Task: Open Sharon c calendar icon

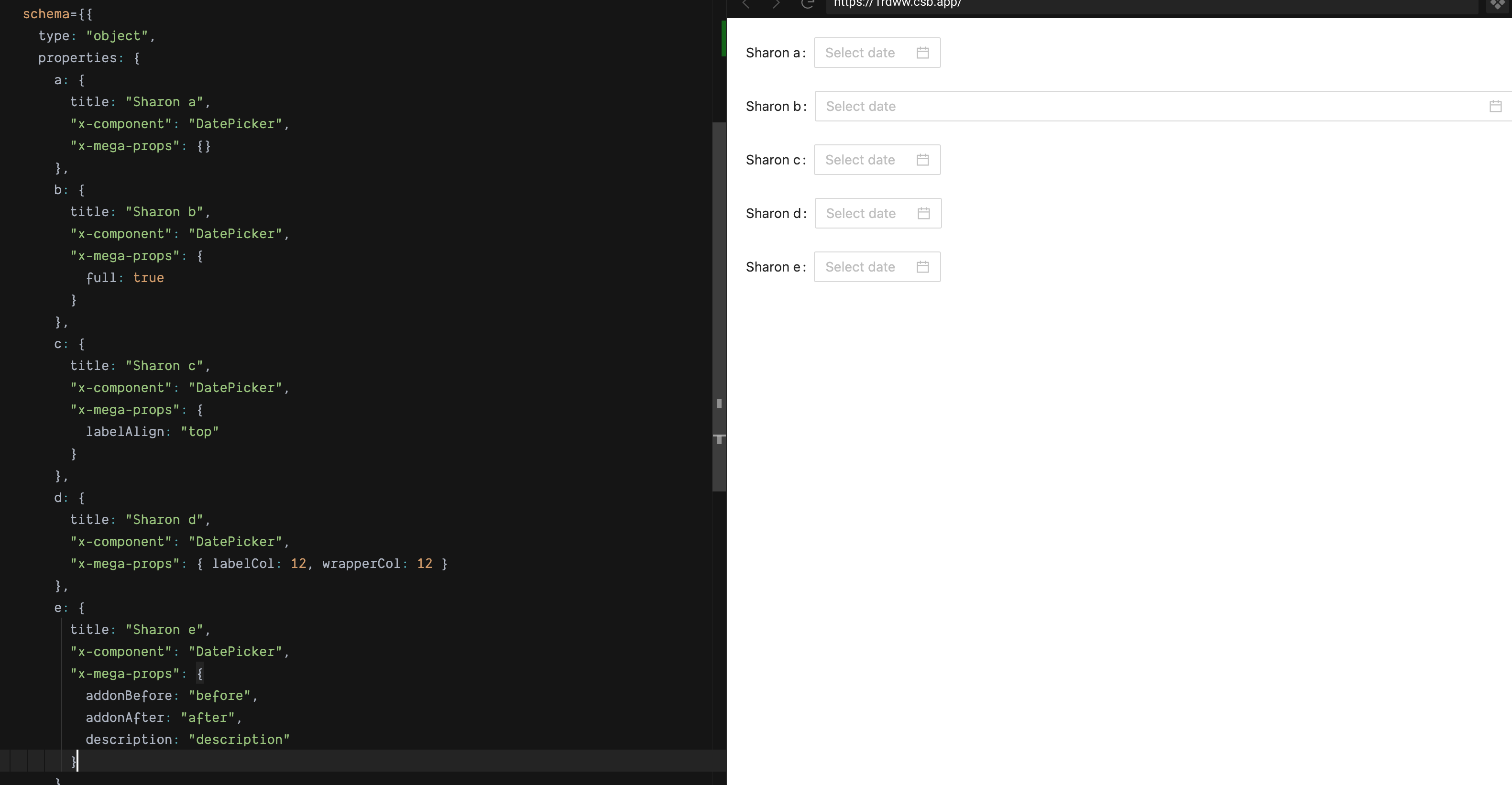Action: (922, 160)
